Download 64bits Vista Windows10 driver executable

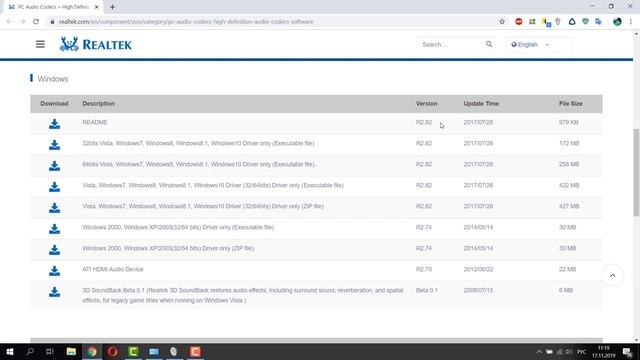(x=54, y=166)
